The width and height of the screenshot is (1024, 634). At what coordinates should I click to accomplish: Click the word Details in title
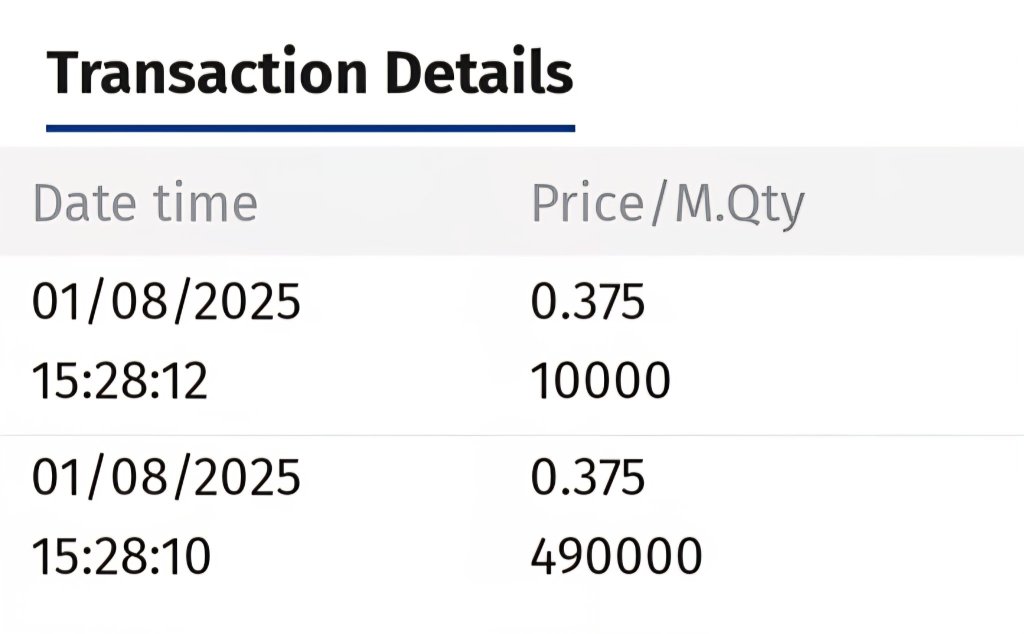click(479, 71)
